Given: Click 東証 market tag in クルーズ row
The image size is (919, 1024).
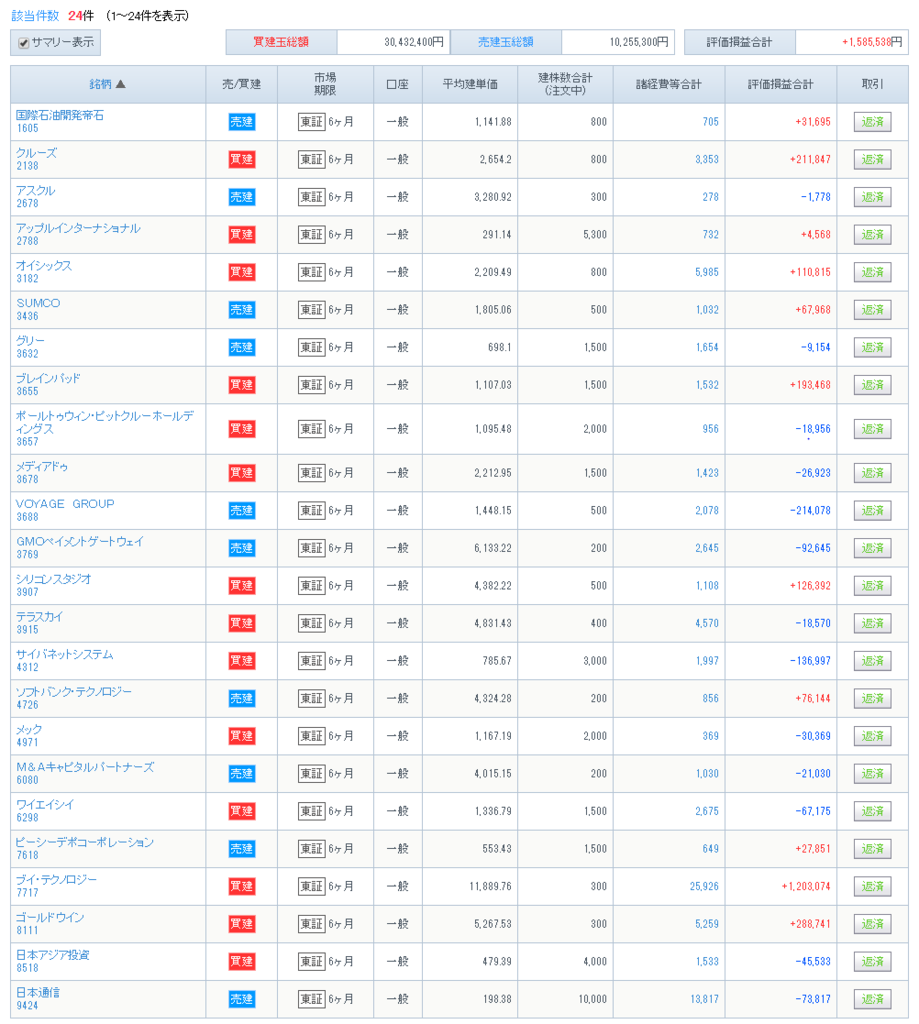Looking at the screenshot, I should (x=312, y=159).
